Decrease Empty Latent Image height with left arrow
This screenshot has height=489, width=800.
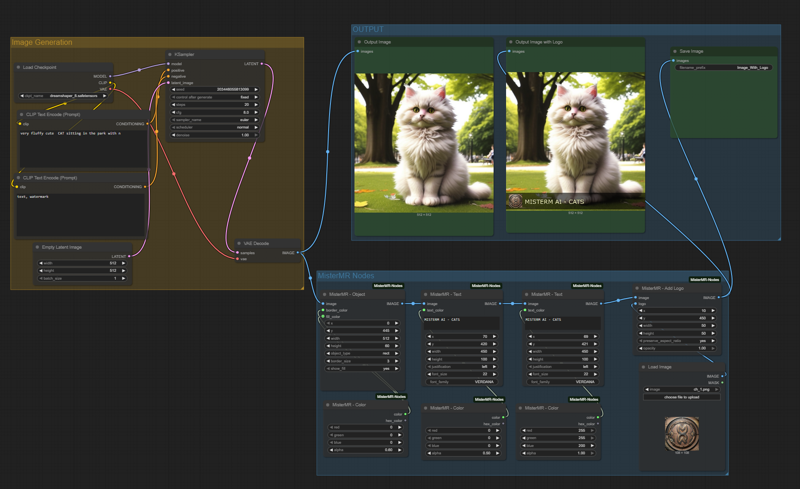point(41,271)
